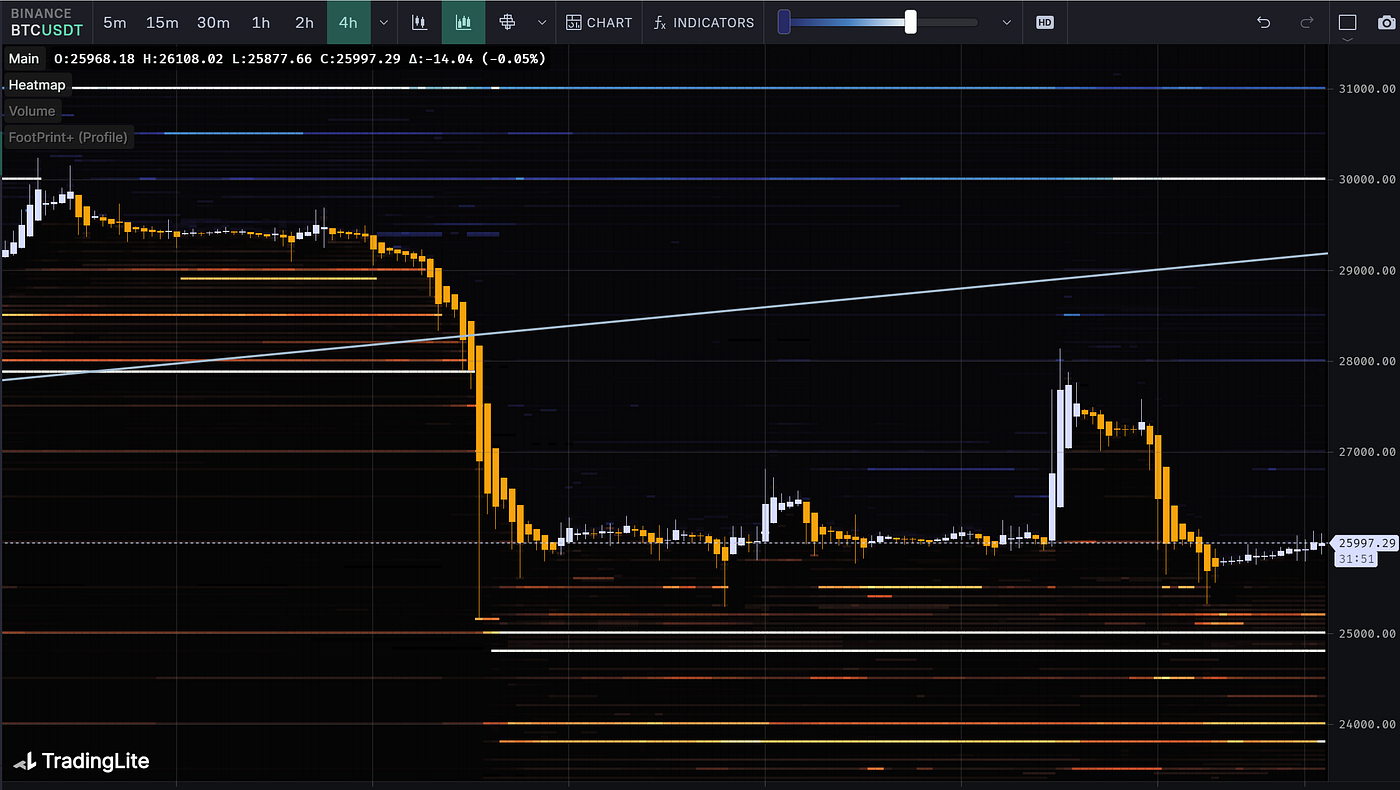1400x790 pixels.
Task: Toggle the Heatmap indicator label
Action: click(x=37, y=85)
